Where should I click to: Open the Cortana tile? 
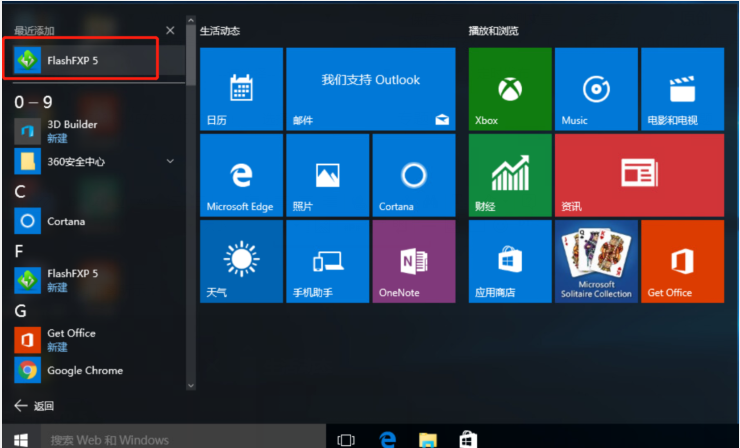[414, 175]
